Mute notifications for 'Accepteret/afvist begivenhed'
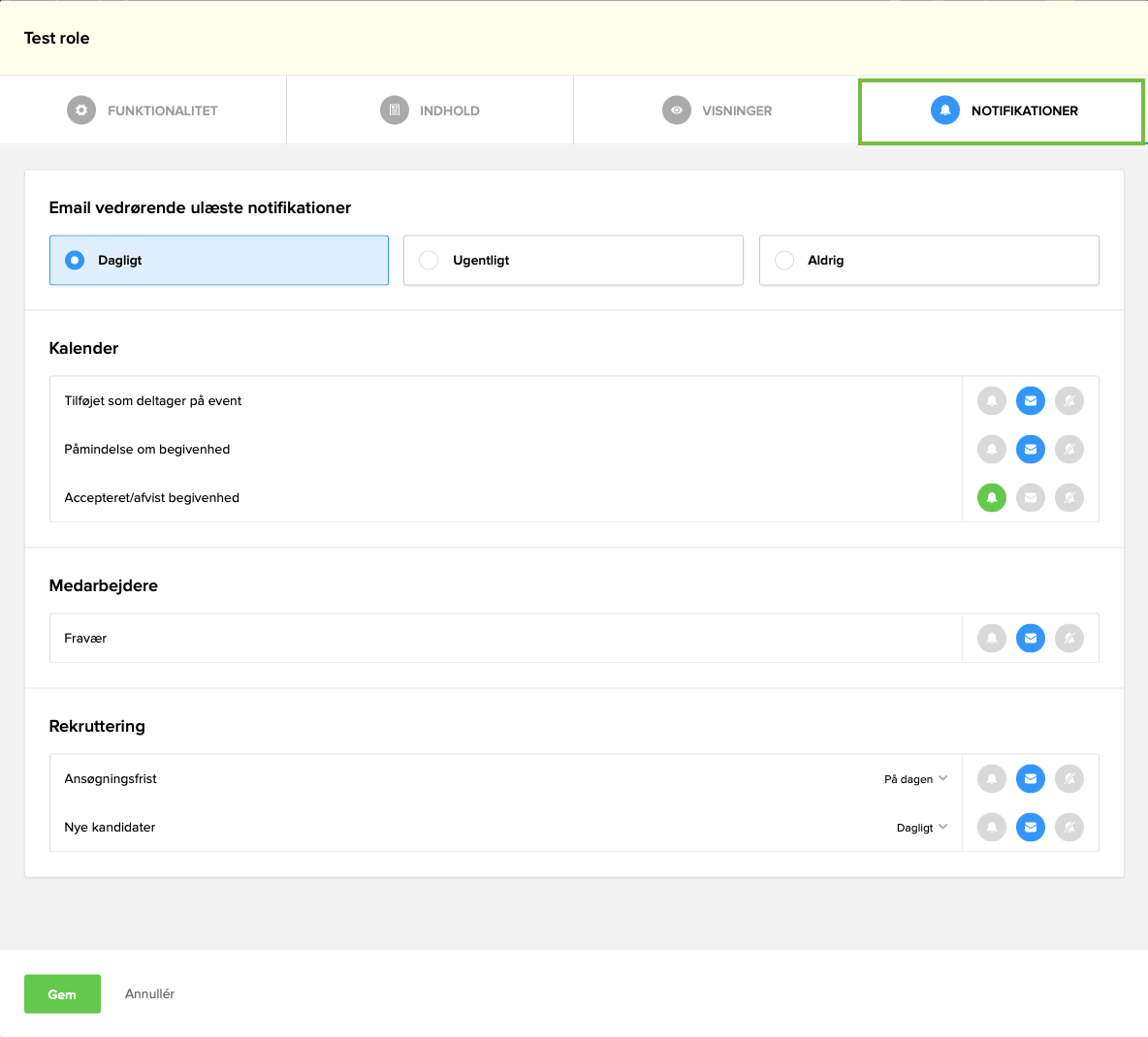Image resolution: width=1148 pixels, height=1037 pixels. (x=1068, y=498)
